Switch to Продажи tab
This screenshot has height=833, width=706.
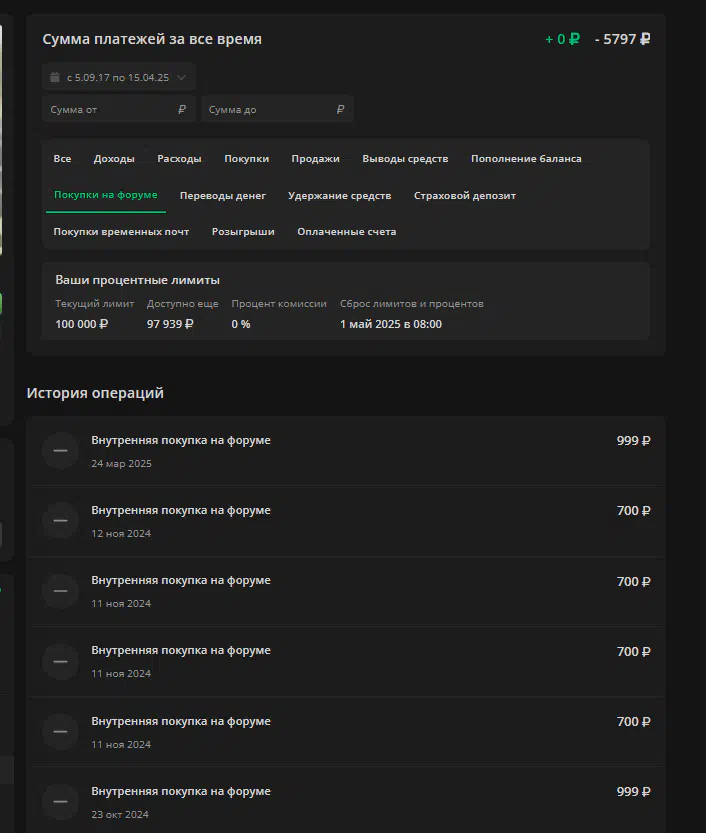click(x=316, y=159)
